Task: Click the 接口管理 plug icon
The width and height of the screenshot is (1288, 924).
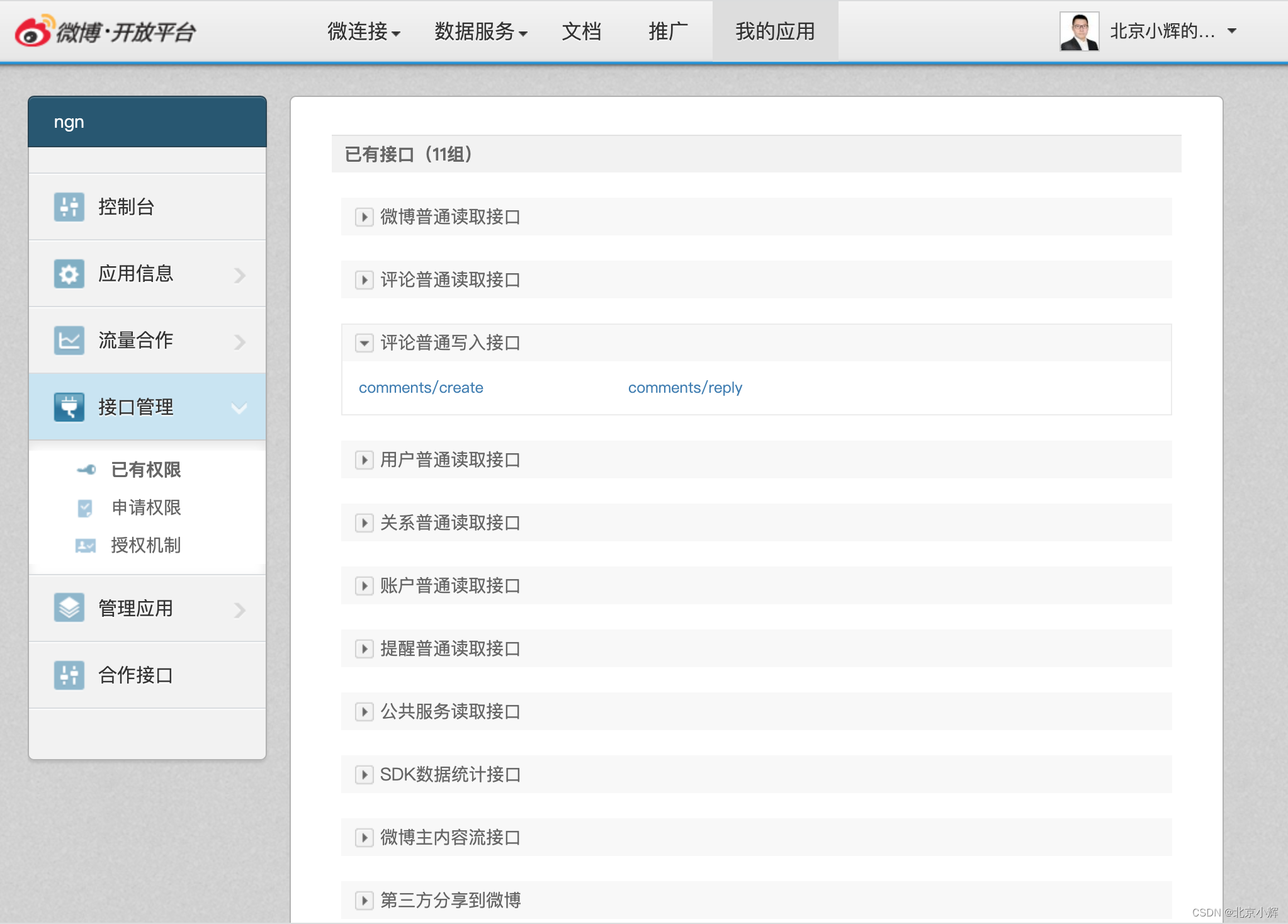Action: [x=69, y=407]
